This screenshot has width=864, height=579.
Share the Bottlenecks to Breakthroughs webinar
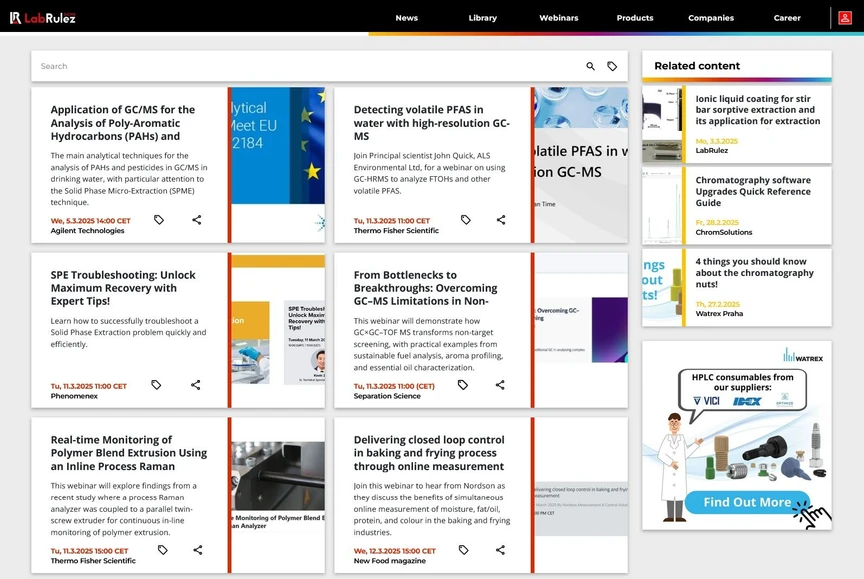pos(500,385)
